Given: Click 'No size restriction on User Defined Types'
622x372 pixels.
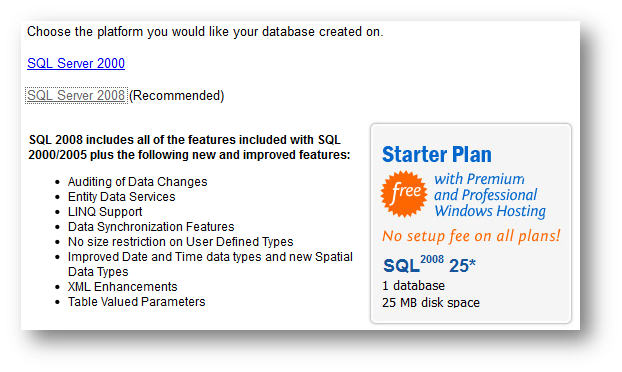Looking at the screenshot, I should tap(180, 242).
